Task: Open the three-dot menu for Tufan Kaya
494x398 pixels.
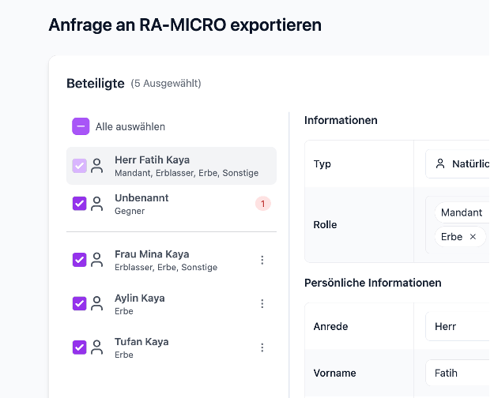Action: click(262, 347)
